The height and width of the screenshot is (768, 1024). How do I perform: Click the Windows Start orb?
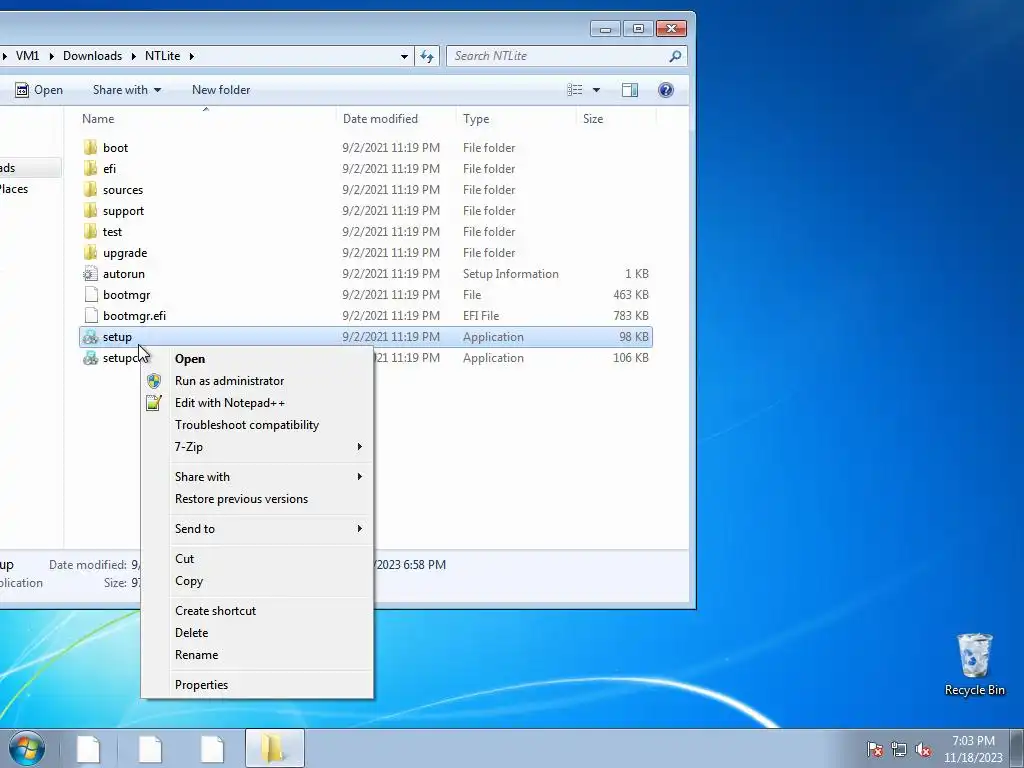(x=27, y=748)
